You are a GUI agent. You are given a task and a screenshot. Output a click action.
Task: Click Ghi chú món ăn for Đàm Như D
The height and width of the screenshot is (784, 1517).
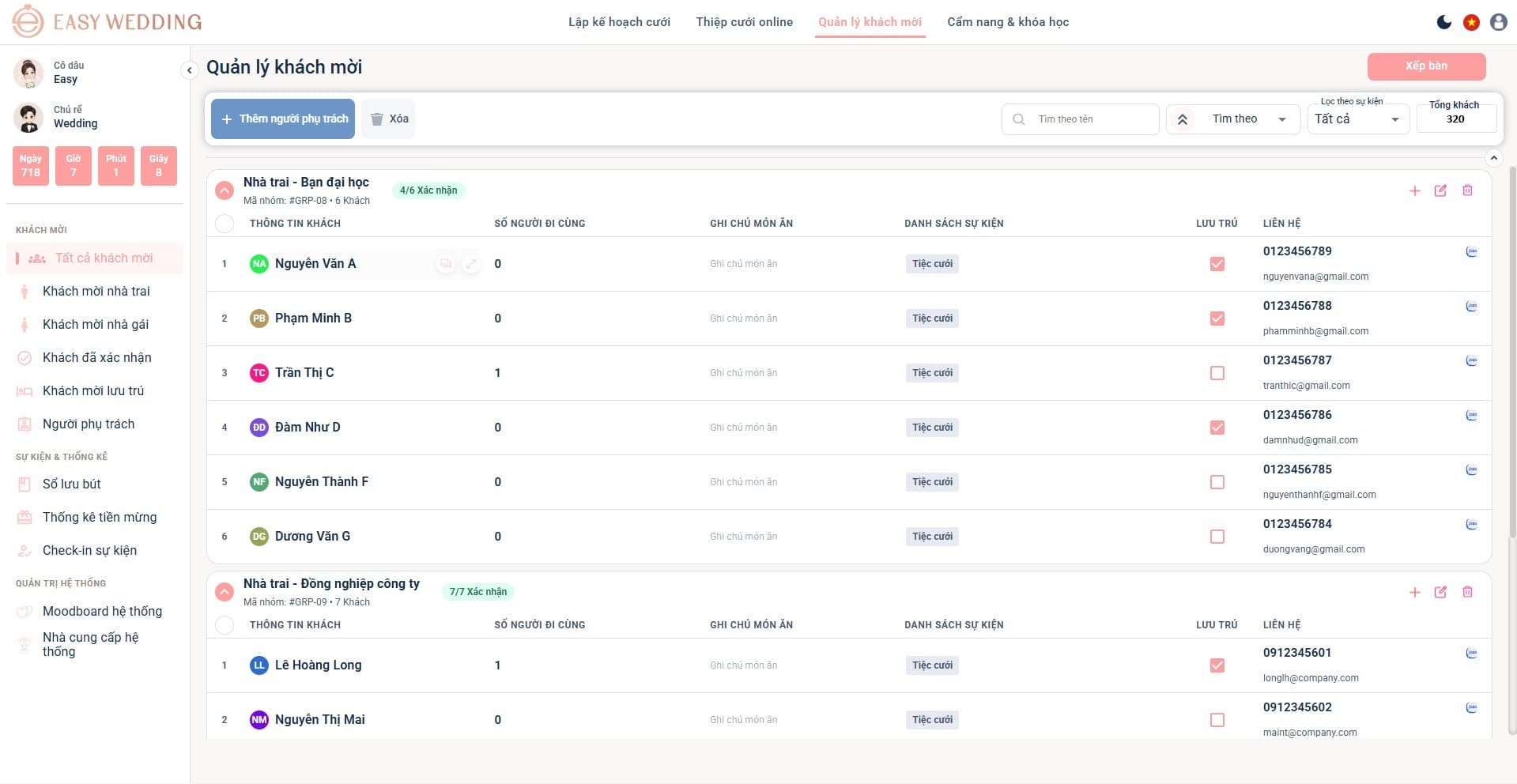(x=743, y=428)
